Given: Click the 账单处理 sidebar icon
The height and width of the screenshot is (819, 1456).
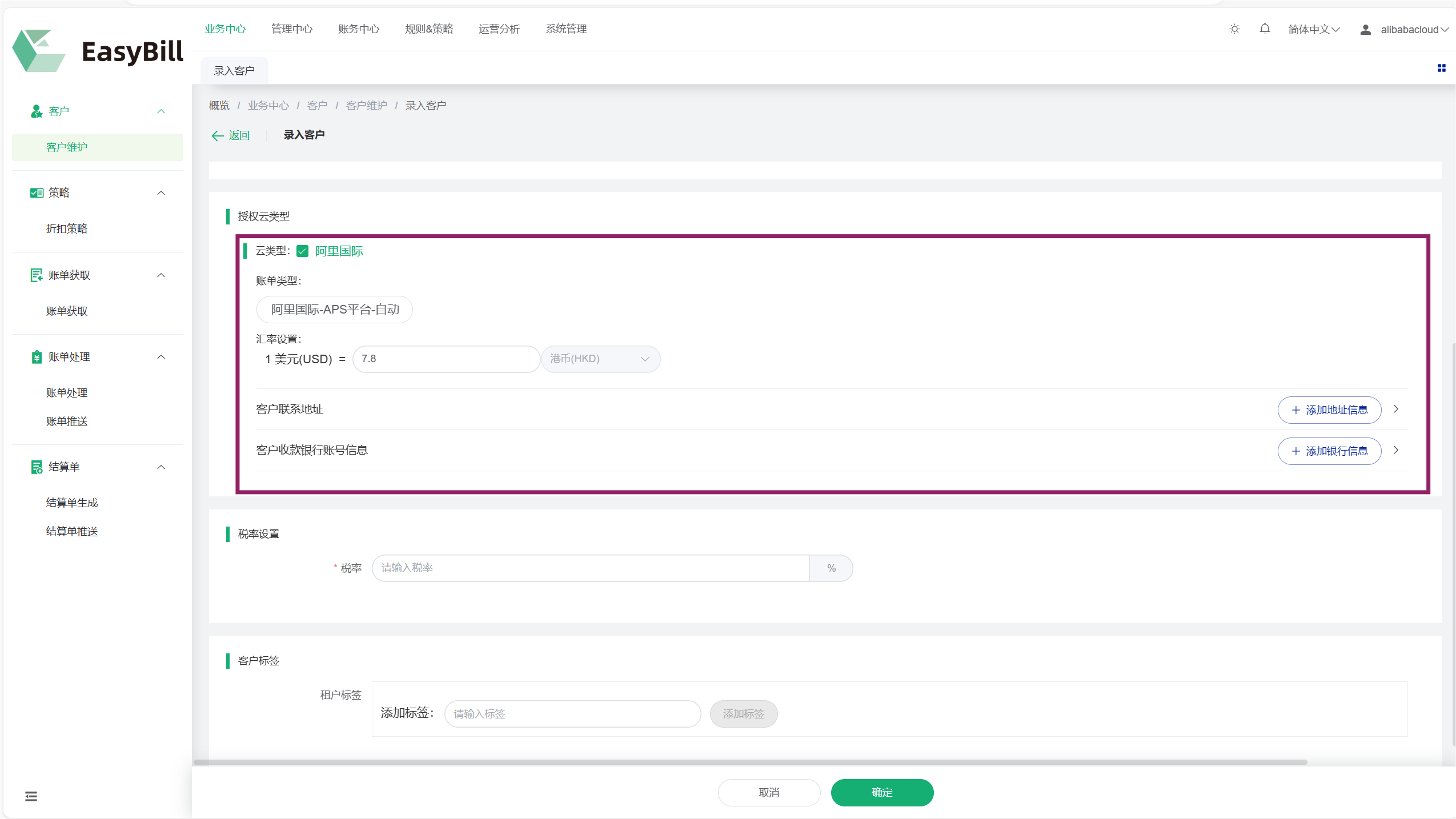Looking at the screenshot, I should point(37,357).
